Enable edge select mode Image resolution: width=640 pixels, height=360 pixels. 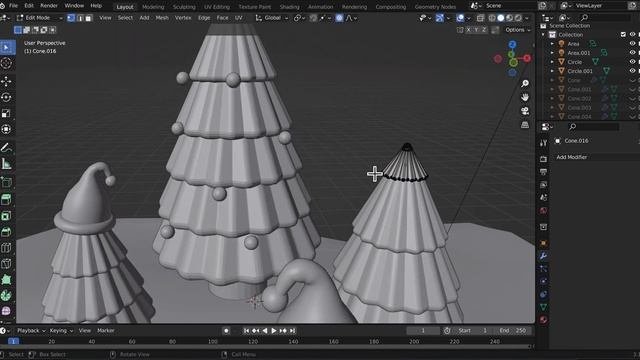80,18
